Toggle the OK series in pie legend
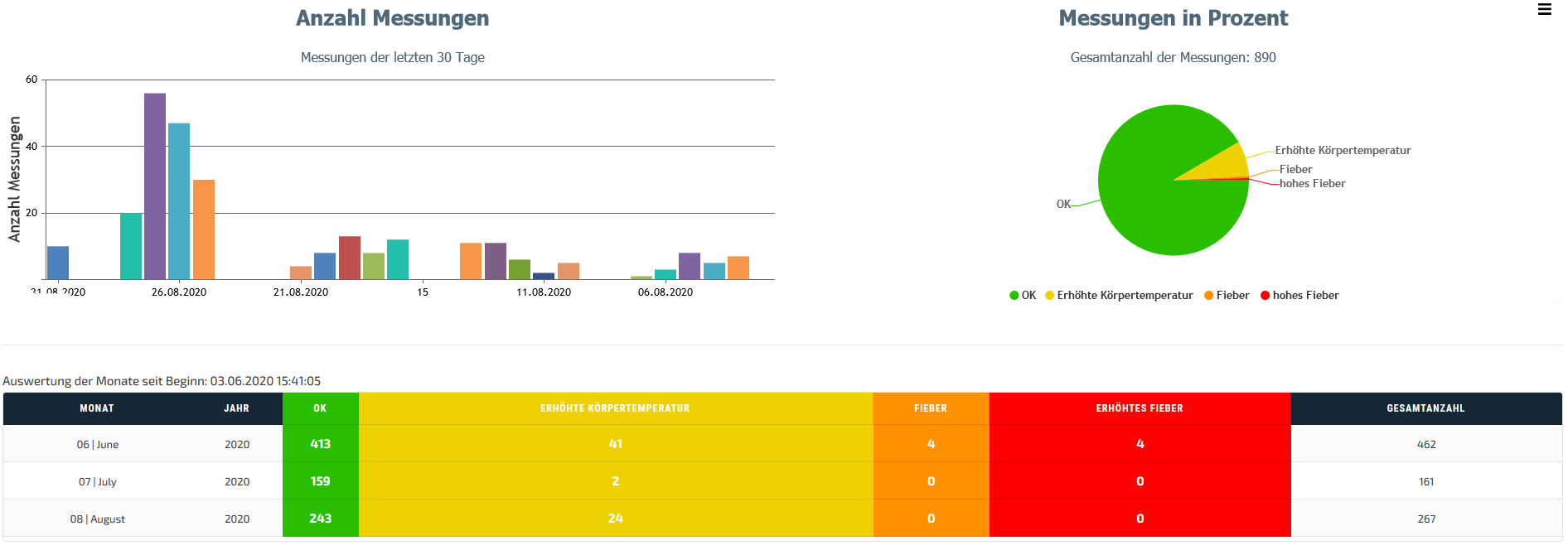Screen dimensions: 1568x555 coord(1028,296)
